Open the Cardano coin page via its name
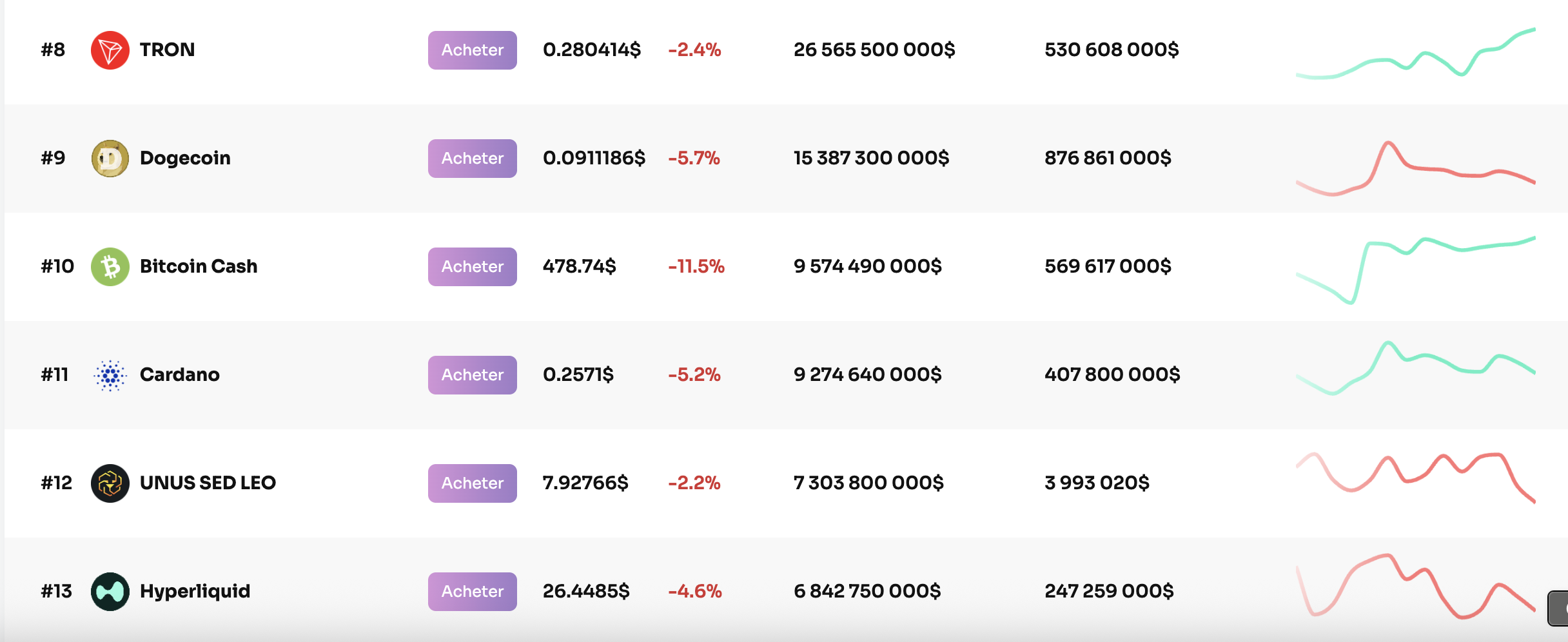 179,374
